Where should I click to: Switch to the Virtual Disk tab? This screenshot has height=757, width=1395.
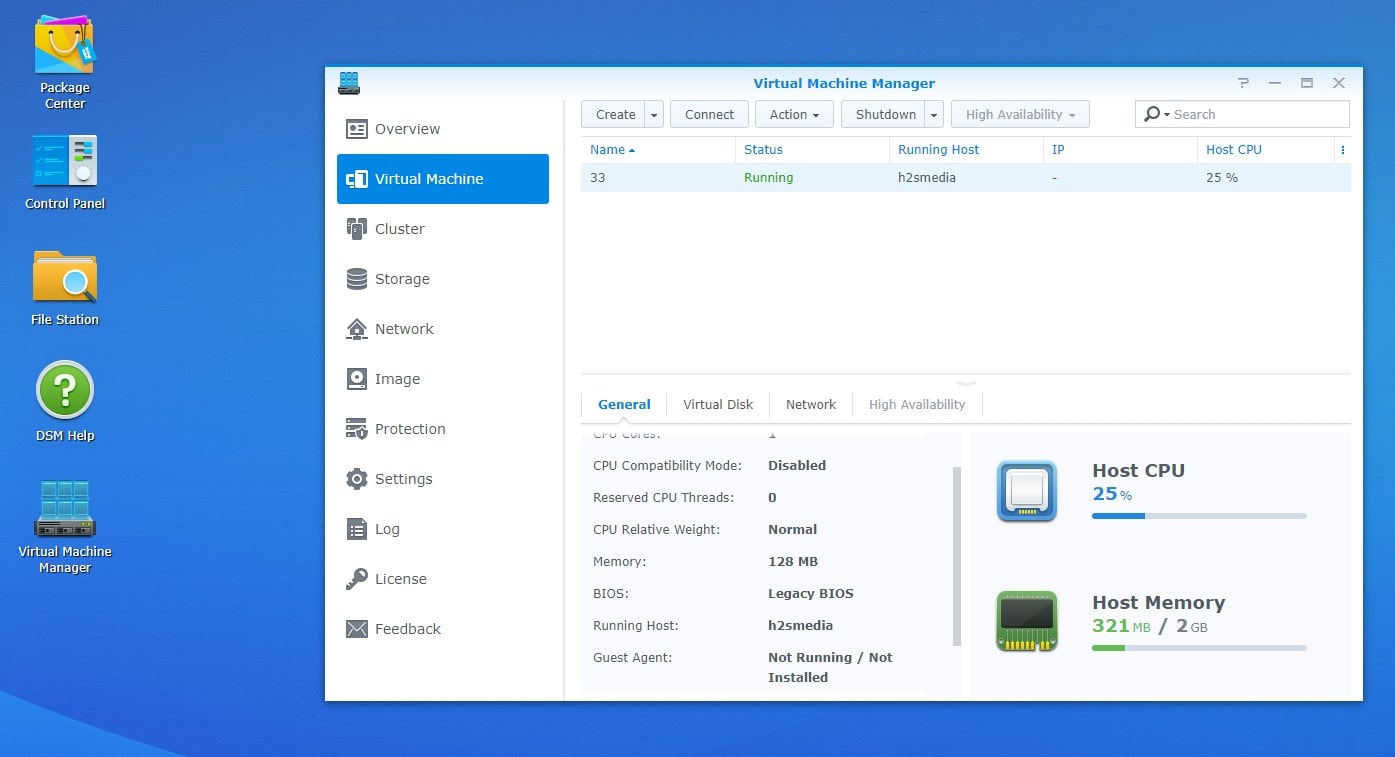[717, 405]
